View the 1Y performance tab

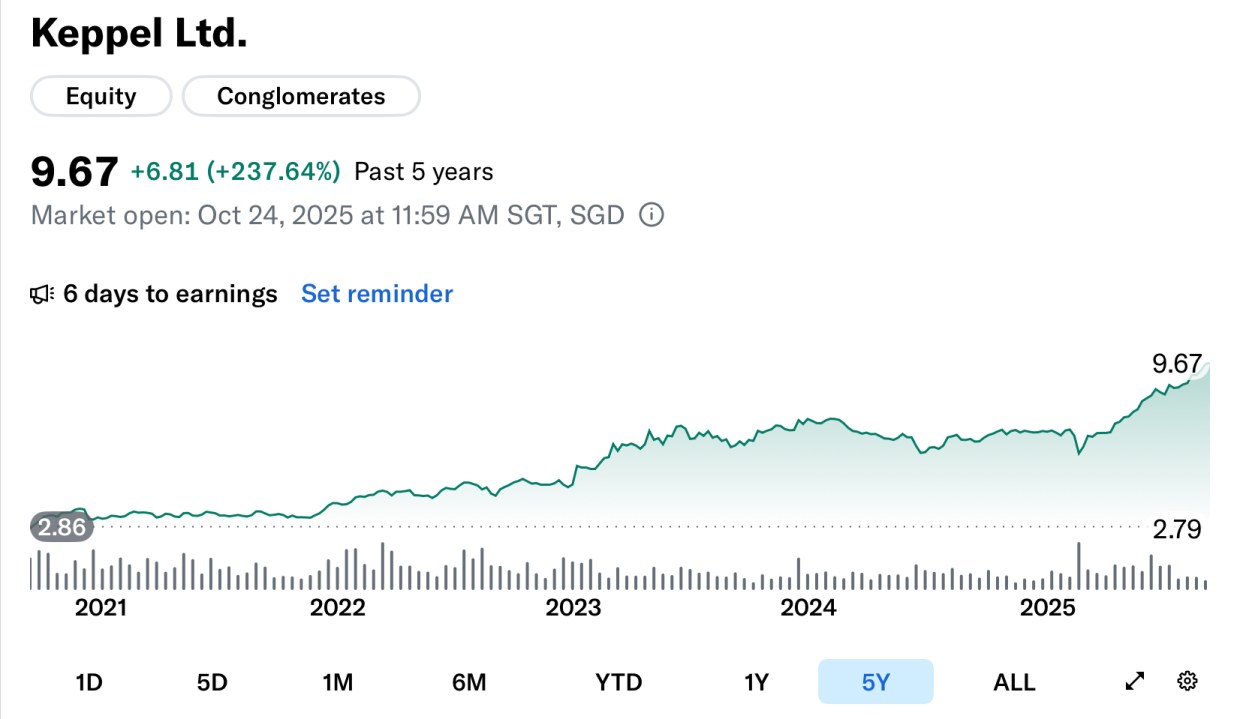tap(757, 681)
